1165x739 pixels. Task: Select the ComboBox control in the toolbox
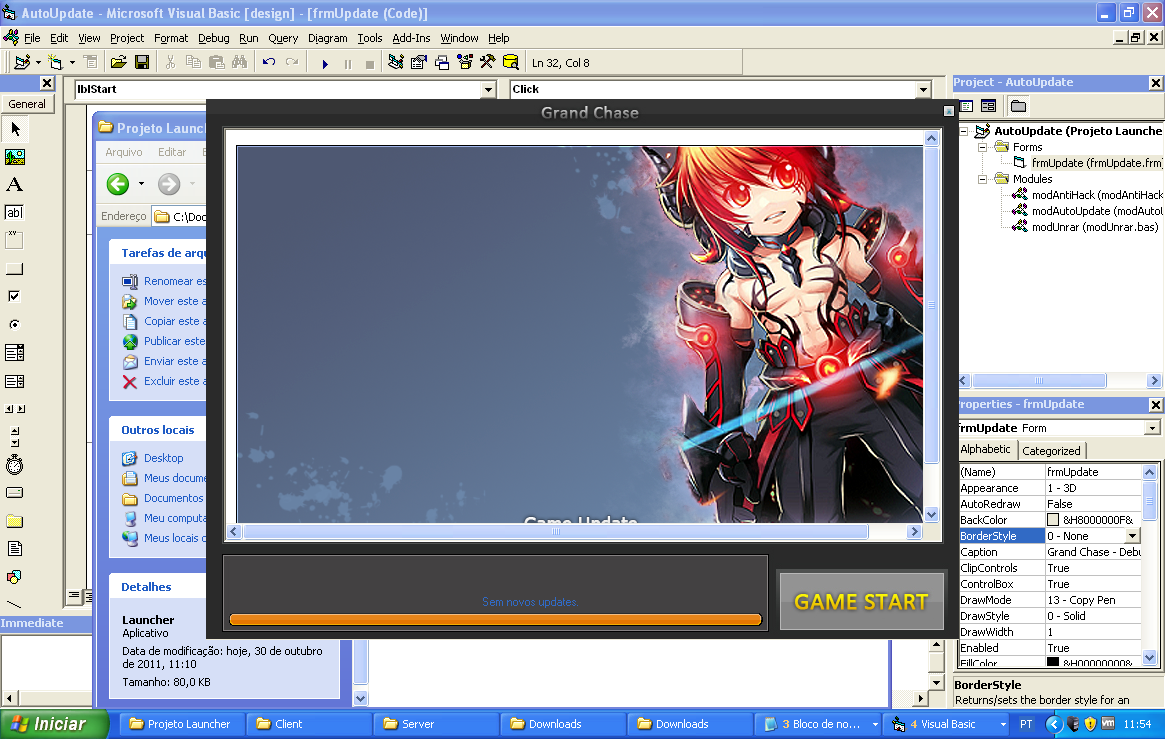click(x=15, y=353)
